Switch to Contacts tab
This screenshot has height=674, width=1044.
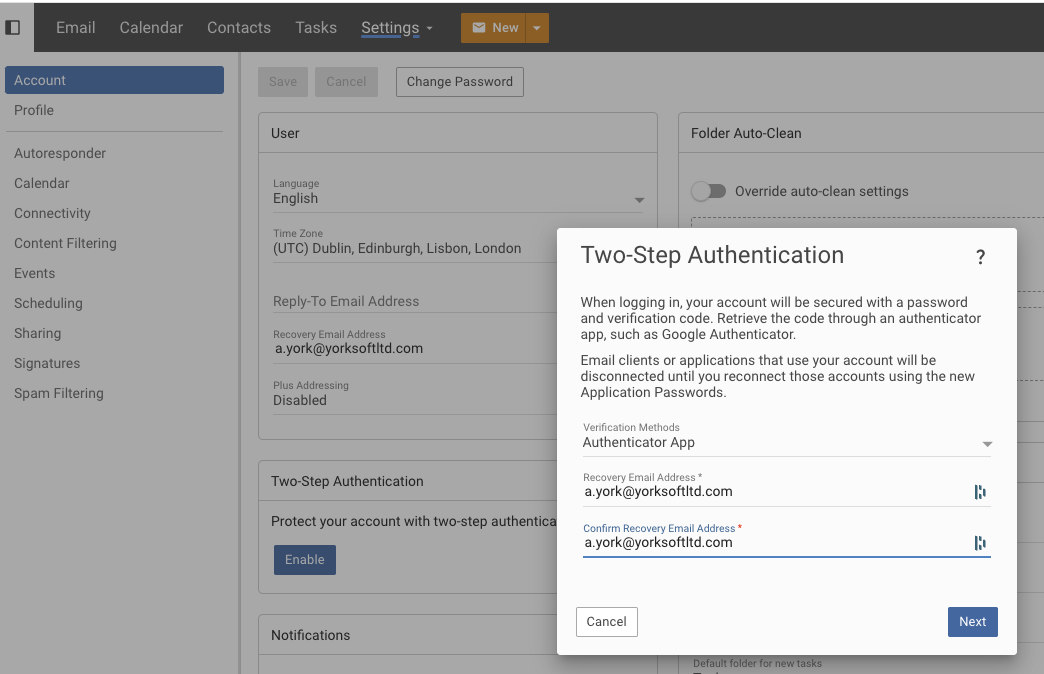click(239, 27)
